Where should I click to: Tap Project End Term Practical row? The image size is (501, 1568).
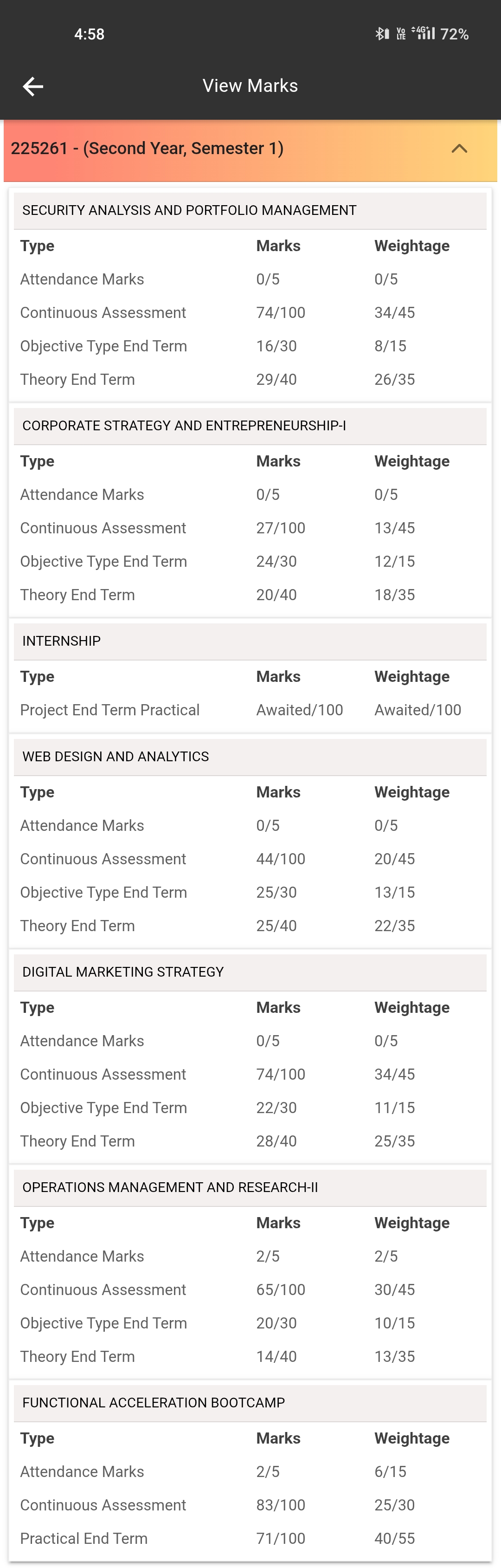pos(109,710)
